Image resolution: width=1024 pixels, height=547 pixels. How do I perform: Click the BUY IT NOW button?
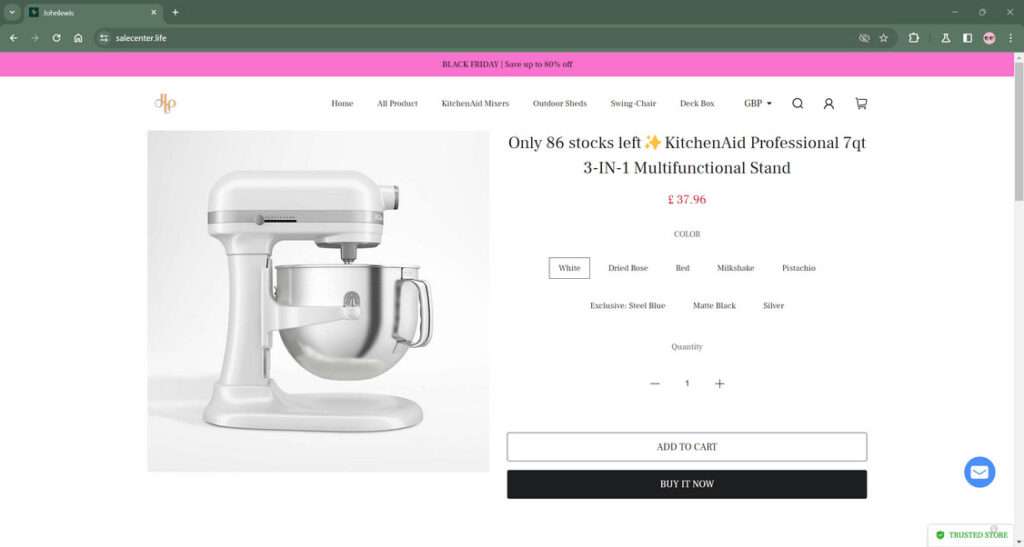[x=687, y=484]
